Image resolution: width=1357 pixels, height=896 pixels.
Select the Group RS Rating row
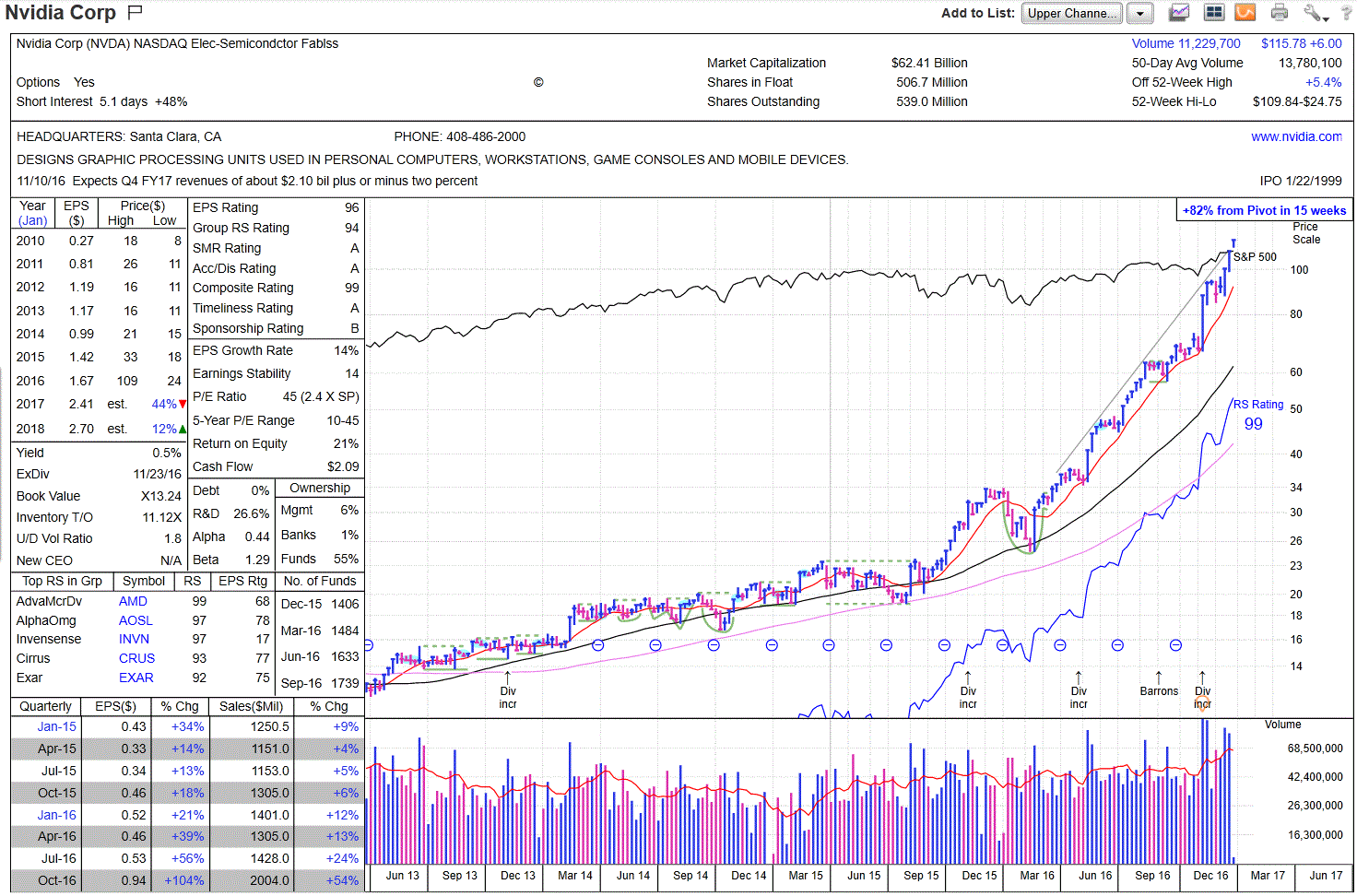[x=276, y=228]
